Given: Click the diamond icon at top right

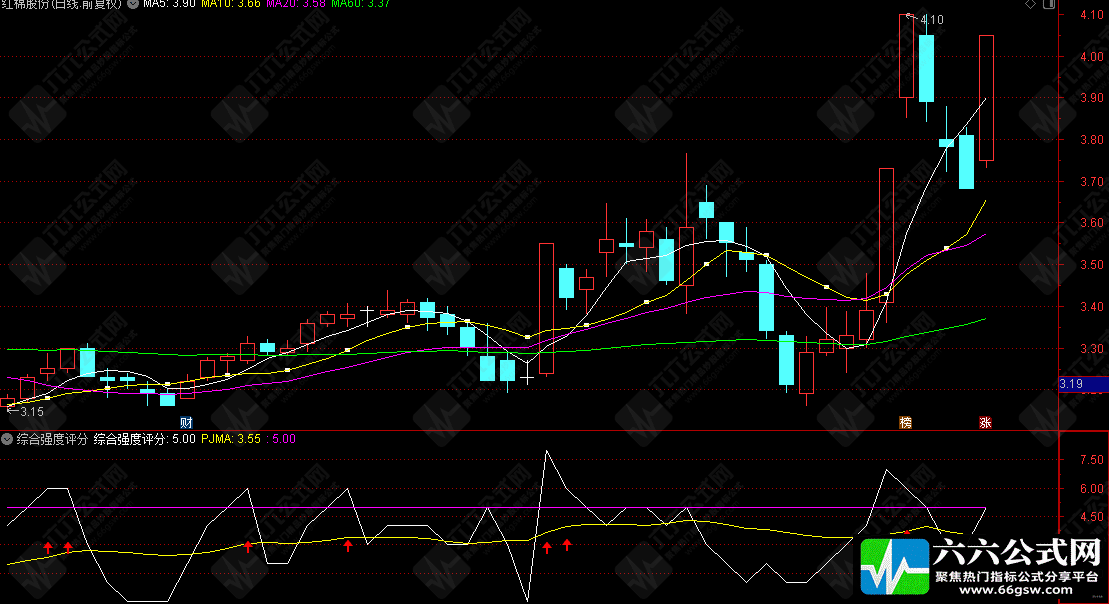Looking at the screenshot, I should pyautogui.click(x=1030, y=4).
